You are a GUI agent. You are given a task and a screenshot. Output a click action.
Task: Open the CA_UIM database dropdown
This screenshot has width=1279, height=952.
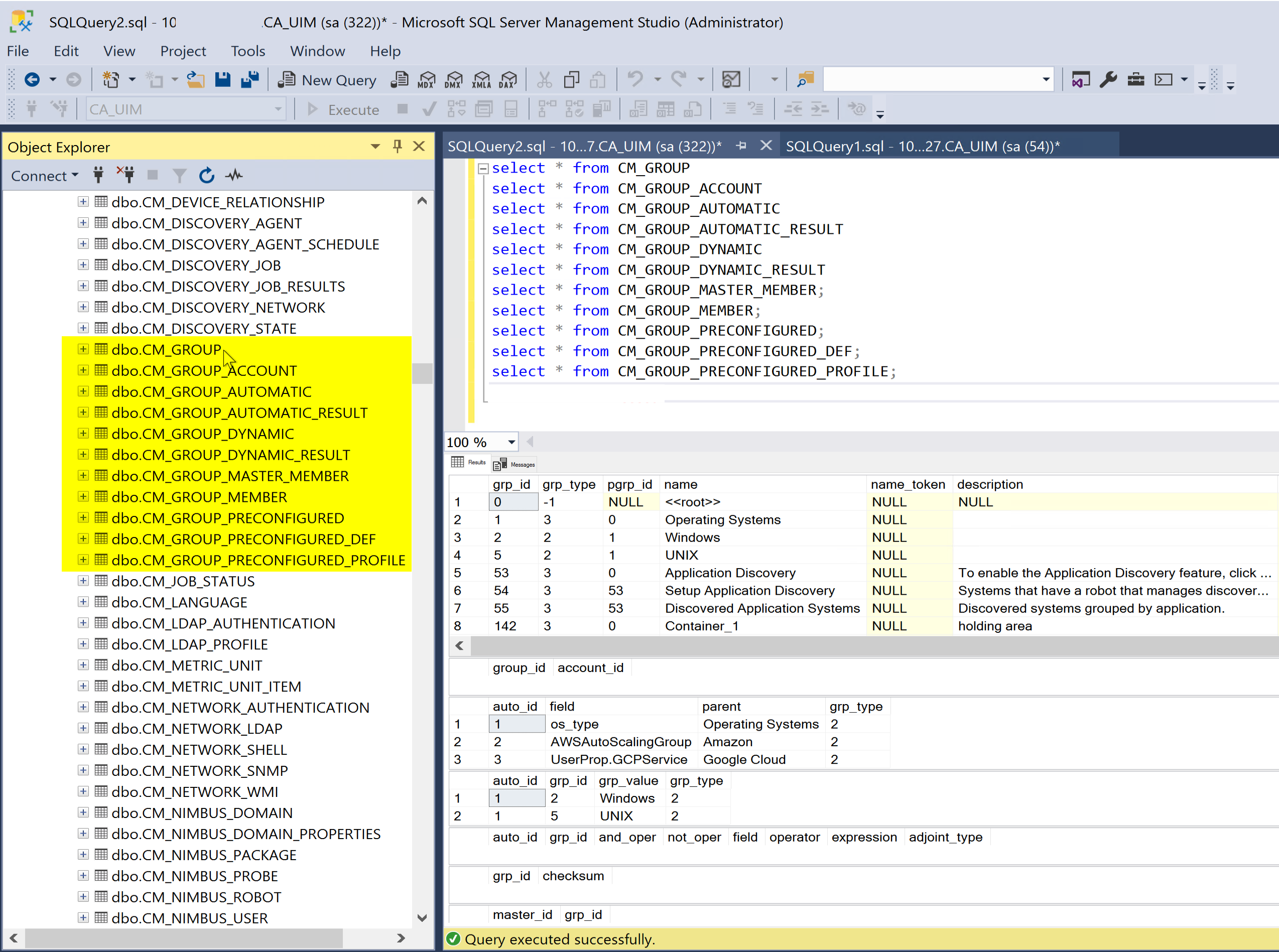(278, 109)
